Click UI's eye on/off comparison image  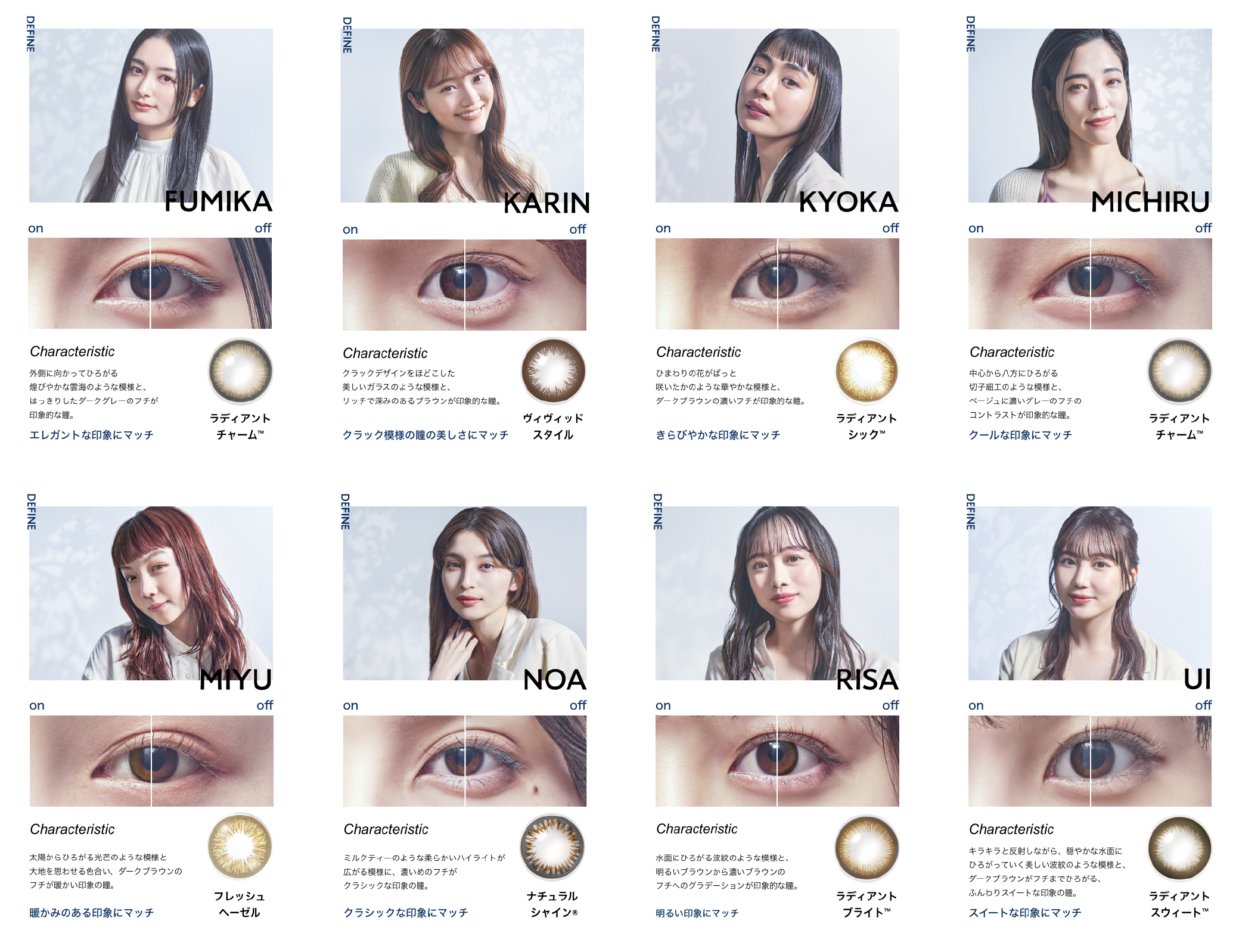tap(1090, 761)
